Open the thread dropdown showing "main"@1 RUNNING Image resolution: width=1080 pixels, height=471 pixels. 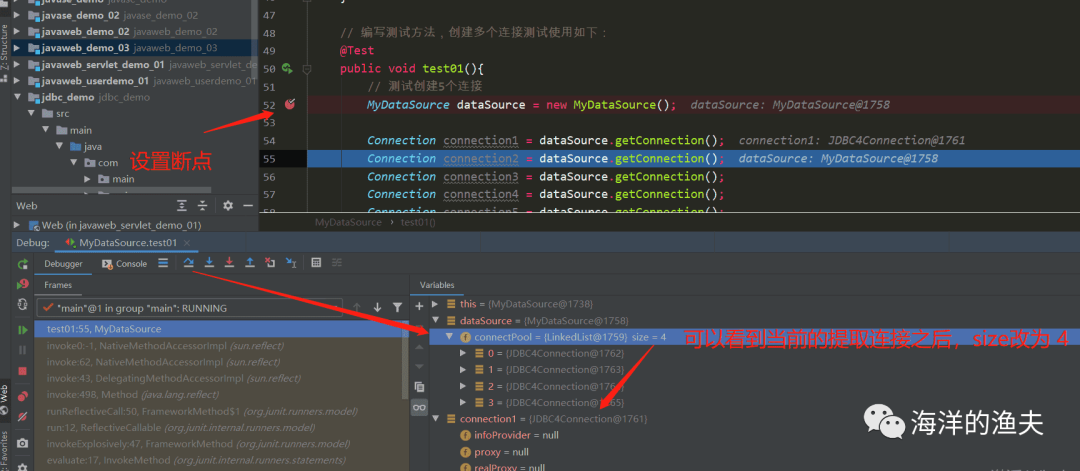click(189, 308)
